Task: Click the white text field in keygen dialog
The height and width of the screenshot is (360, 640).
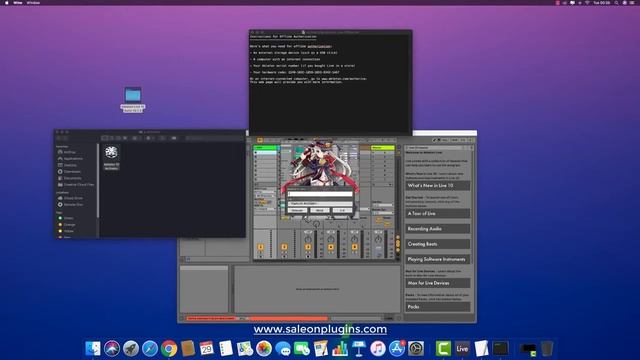Action: tap(320, 194)
